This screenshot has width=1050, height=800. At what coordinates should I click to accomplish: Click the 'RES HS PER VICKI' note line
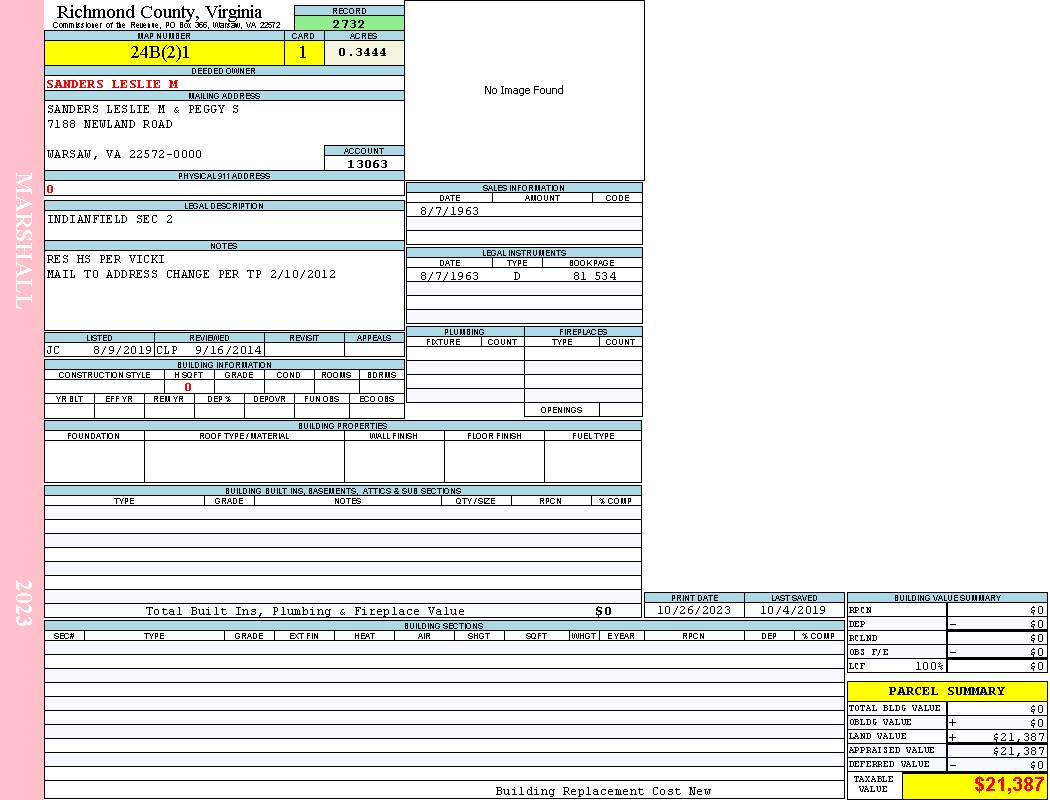pos(106,260)
